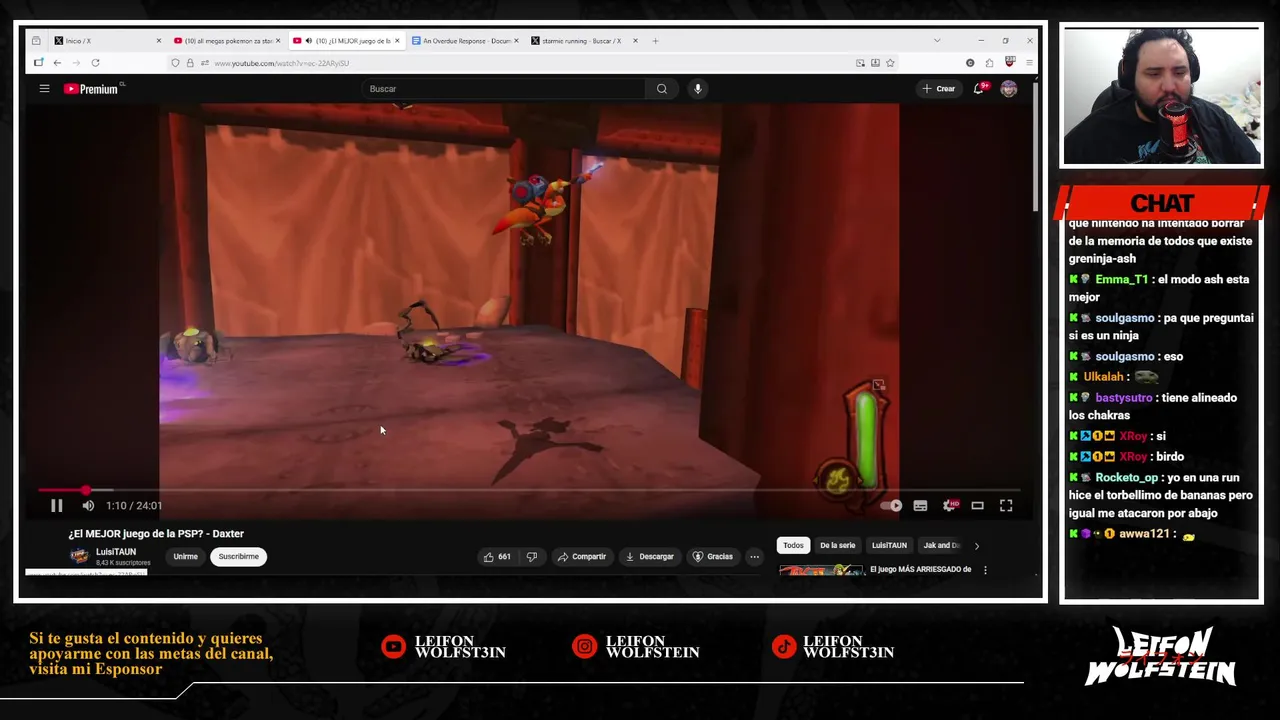Open the 'El juego MÁS ARRIESGADO' video thumbnail
The width and height of the screenshot is (1280, 720).
pos(821,571)
